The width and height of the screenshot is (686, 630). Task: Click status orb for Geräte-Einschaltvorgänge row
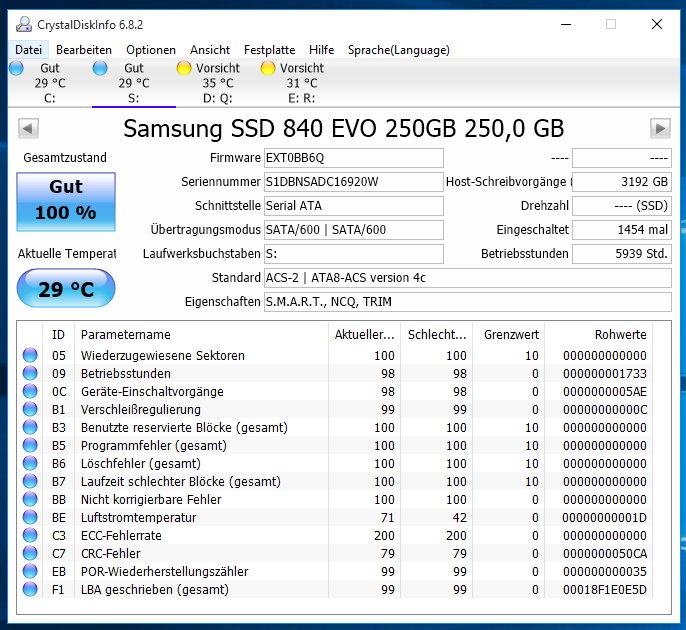(x=30, y=391)
